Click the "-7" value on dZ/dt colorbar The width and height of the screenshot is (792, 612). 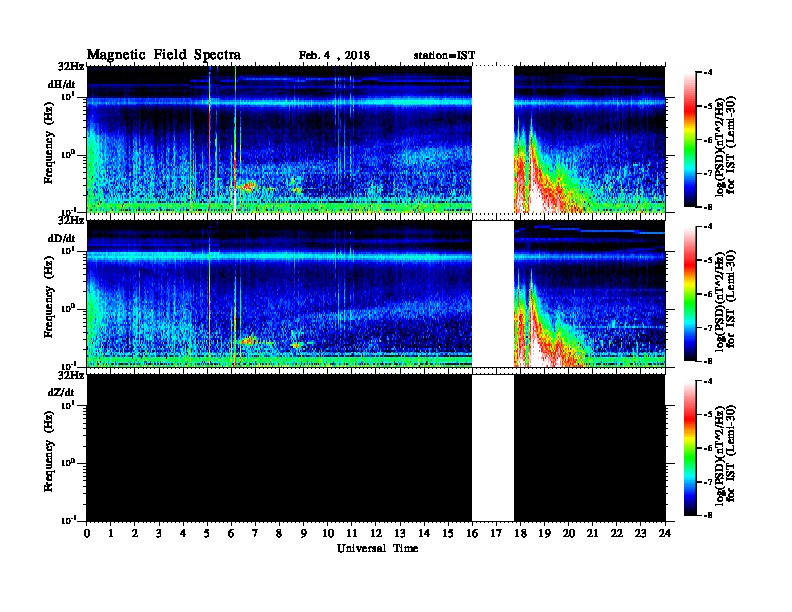pos(708,482)
